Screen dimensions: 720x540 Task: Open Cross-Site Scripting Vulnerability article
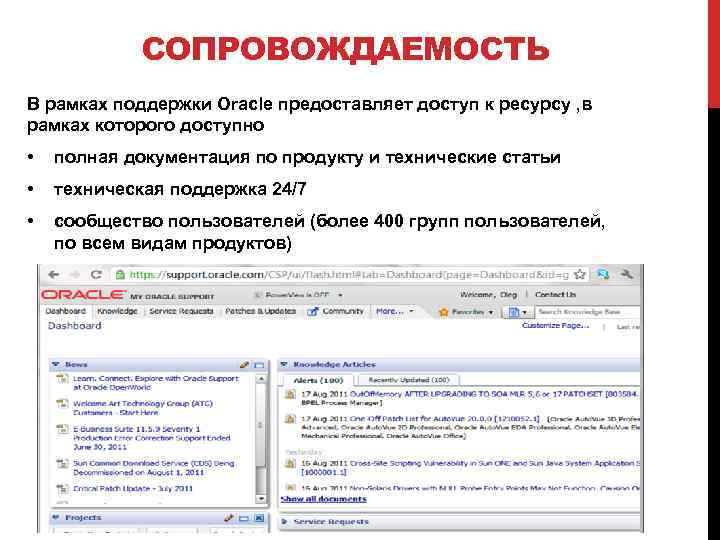tap(495, 463)
